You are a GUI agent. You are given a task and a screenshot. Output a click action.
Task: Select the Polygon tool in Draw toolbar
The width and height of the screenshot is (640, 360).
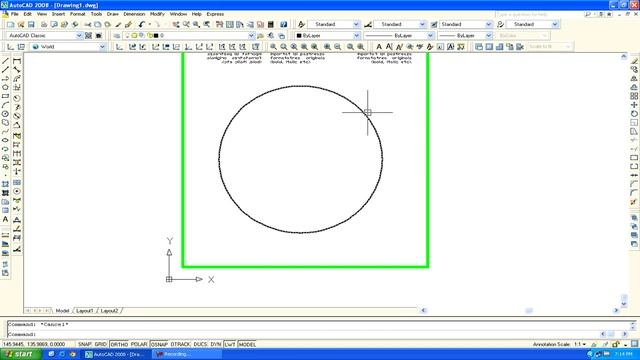click(x=5, y=87)
